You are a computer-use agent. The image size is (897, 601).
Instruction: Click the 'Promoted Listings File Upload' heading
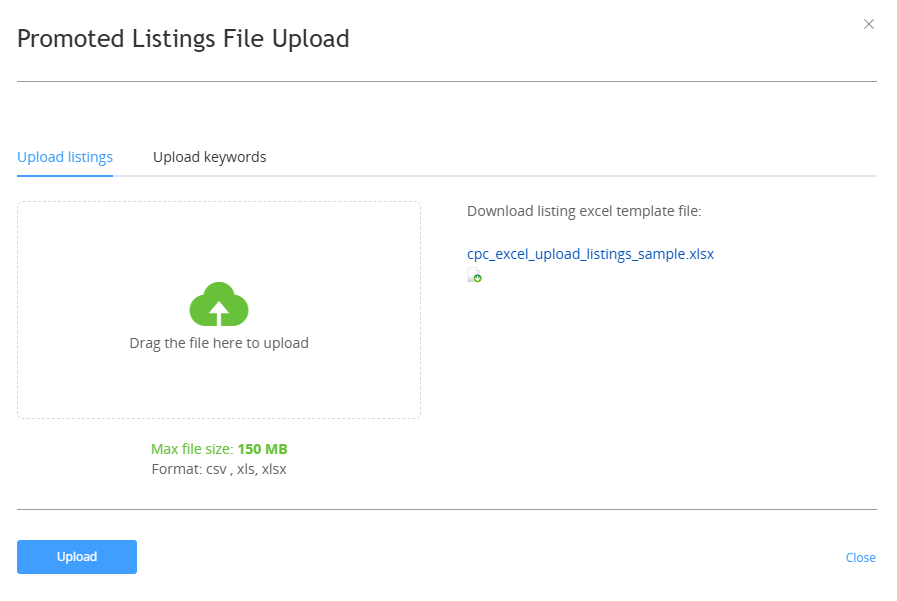pos(183,39)
